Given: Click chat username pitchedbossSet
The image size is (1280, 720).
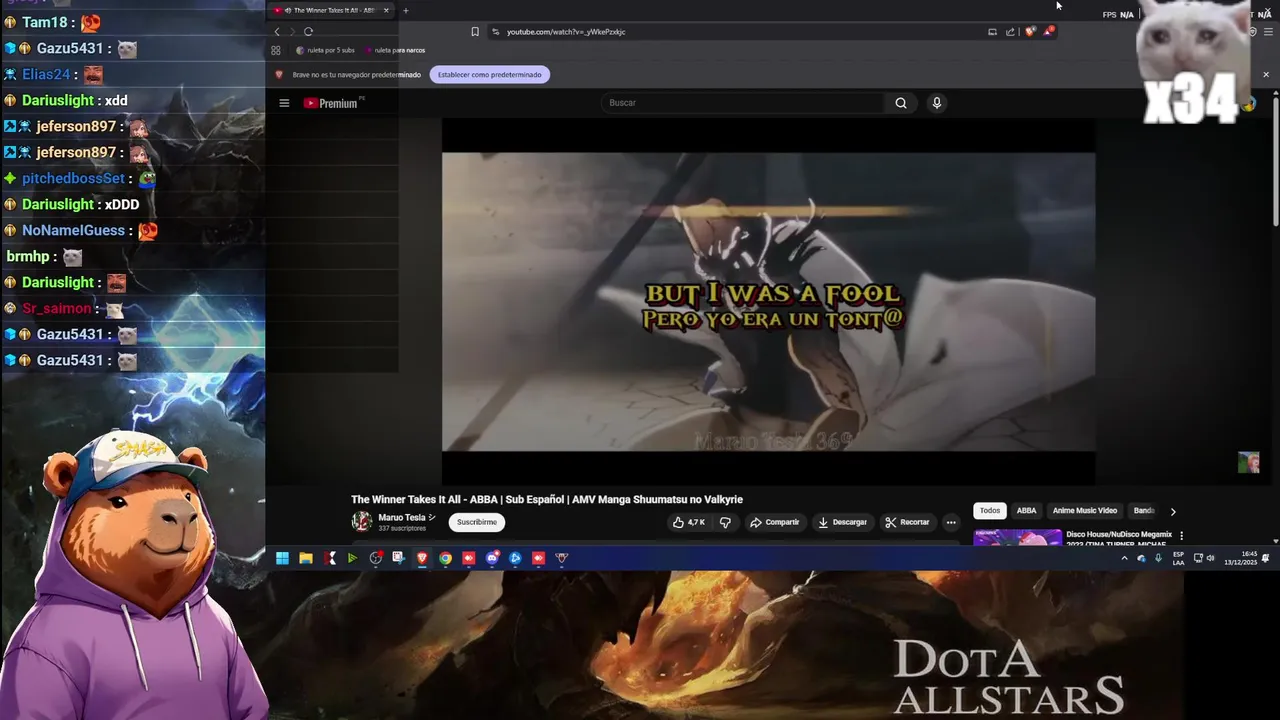Looking at the screenshot, I should 73,178.
